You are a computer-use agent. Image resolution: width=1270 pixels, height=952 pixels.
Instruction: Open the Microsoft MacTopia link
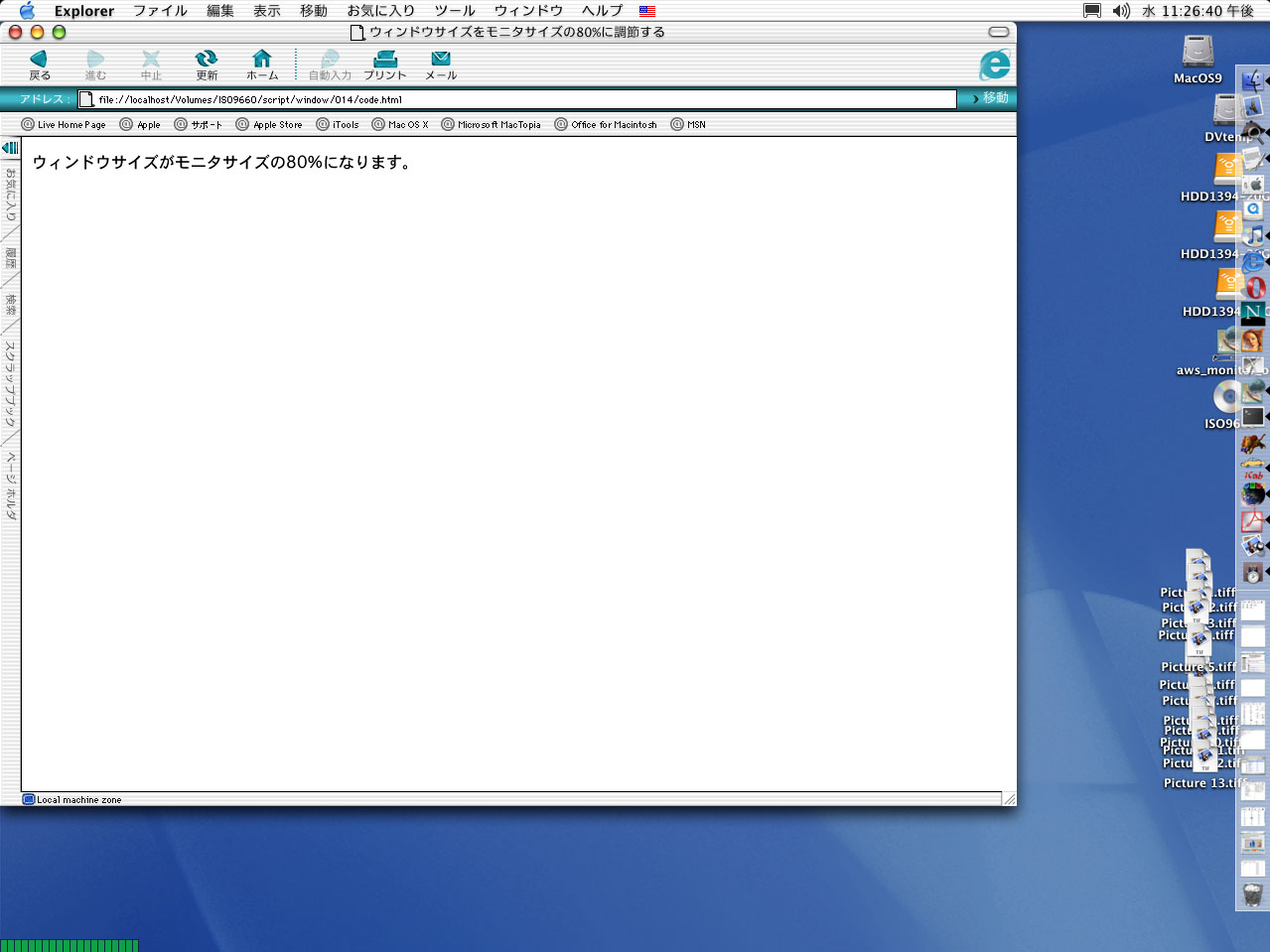(492, 124)
